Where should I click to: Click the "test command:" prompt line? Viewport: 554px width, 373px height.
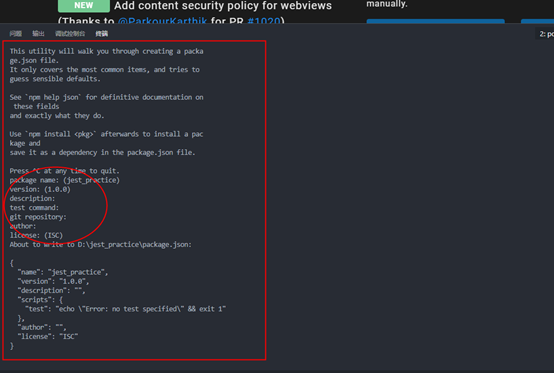(34, 208)
